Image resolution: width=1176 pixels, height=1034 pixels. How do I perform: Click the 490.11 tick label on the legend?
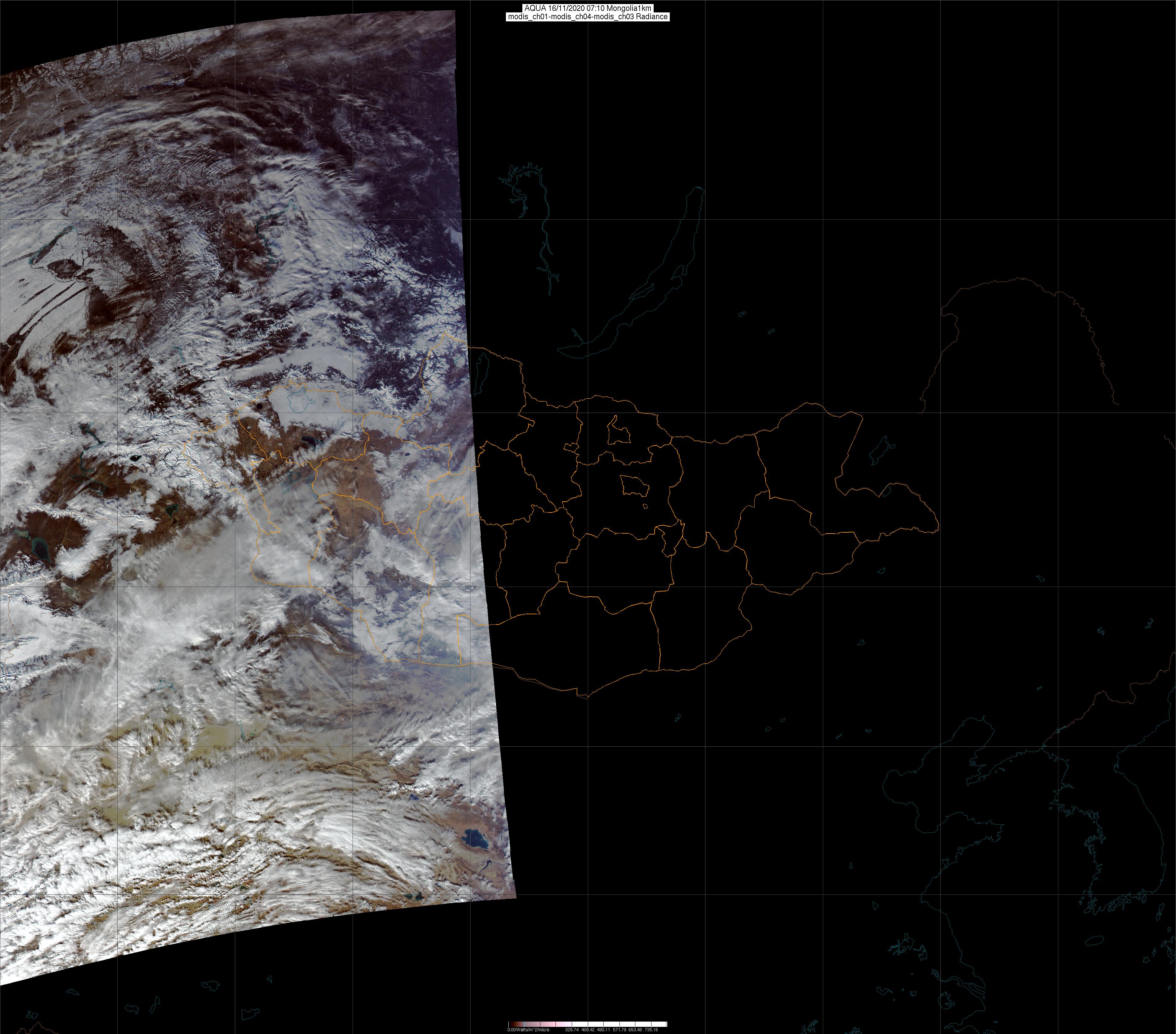[604, 1030]
